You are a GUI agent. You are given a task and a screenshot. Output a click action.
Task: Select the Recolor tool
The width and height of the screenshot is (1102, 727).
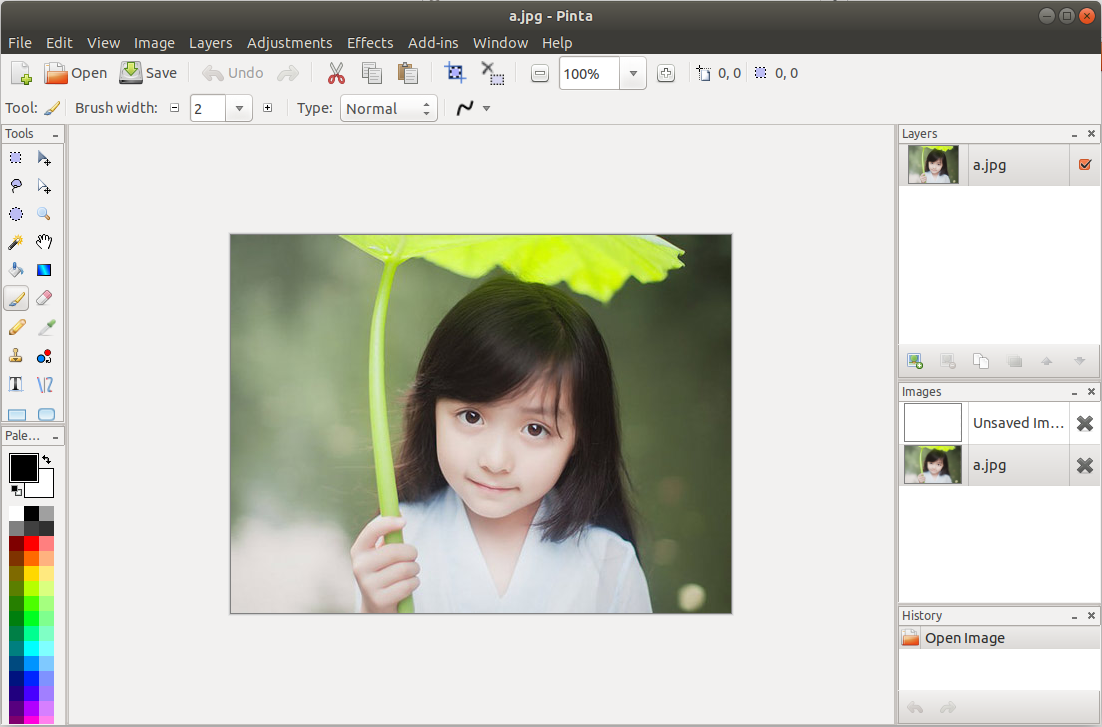click(44, 356)
